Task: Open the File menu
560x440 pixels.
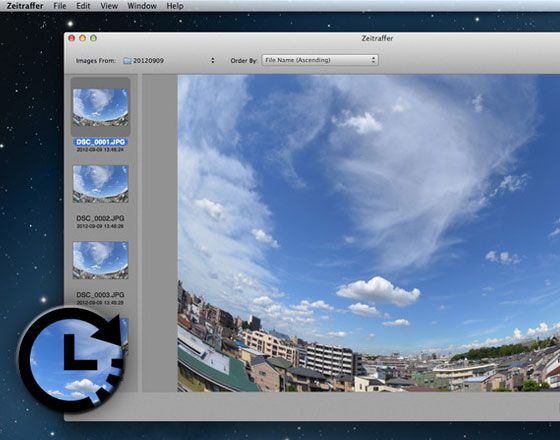Action: coord(60,6)
